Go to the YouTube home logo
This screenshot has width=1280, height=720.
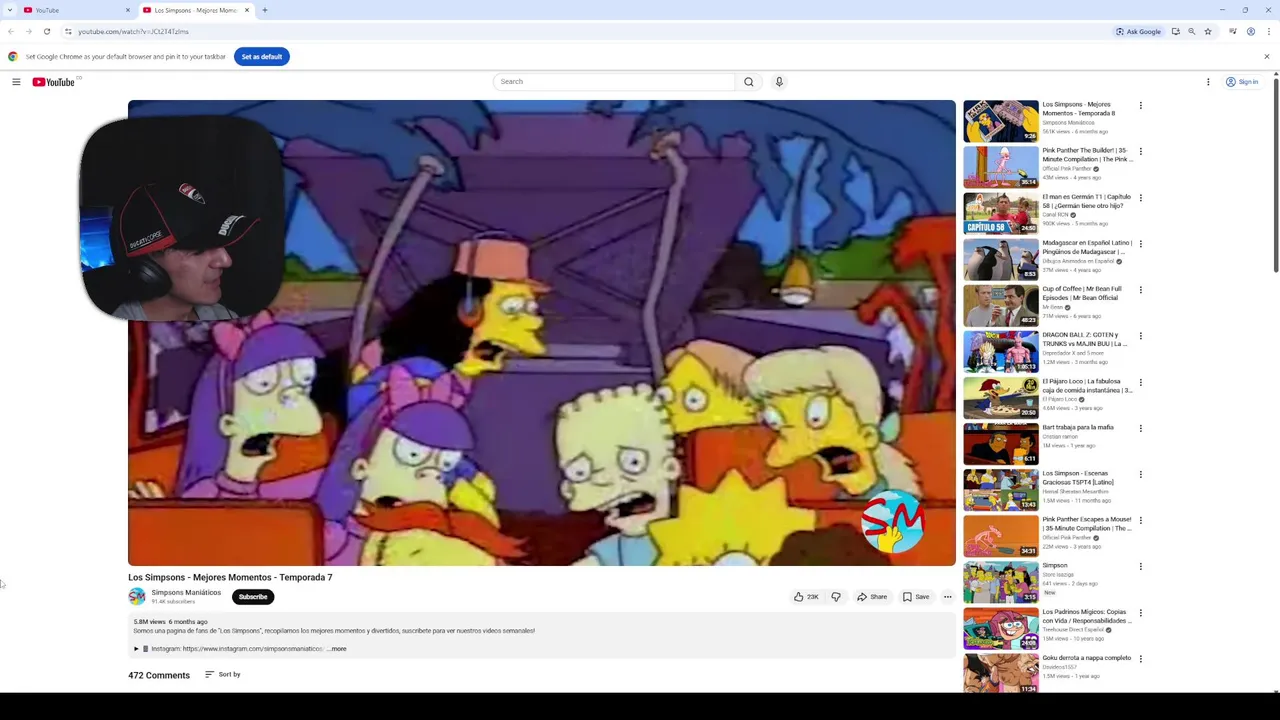pyautogui.click(x=54, y=82)
